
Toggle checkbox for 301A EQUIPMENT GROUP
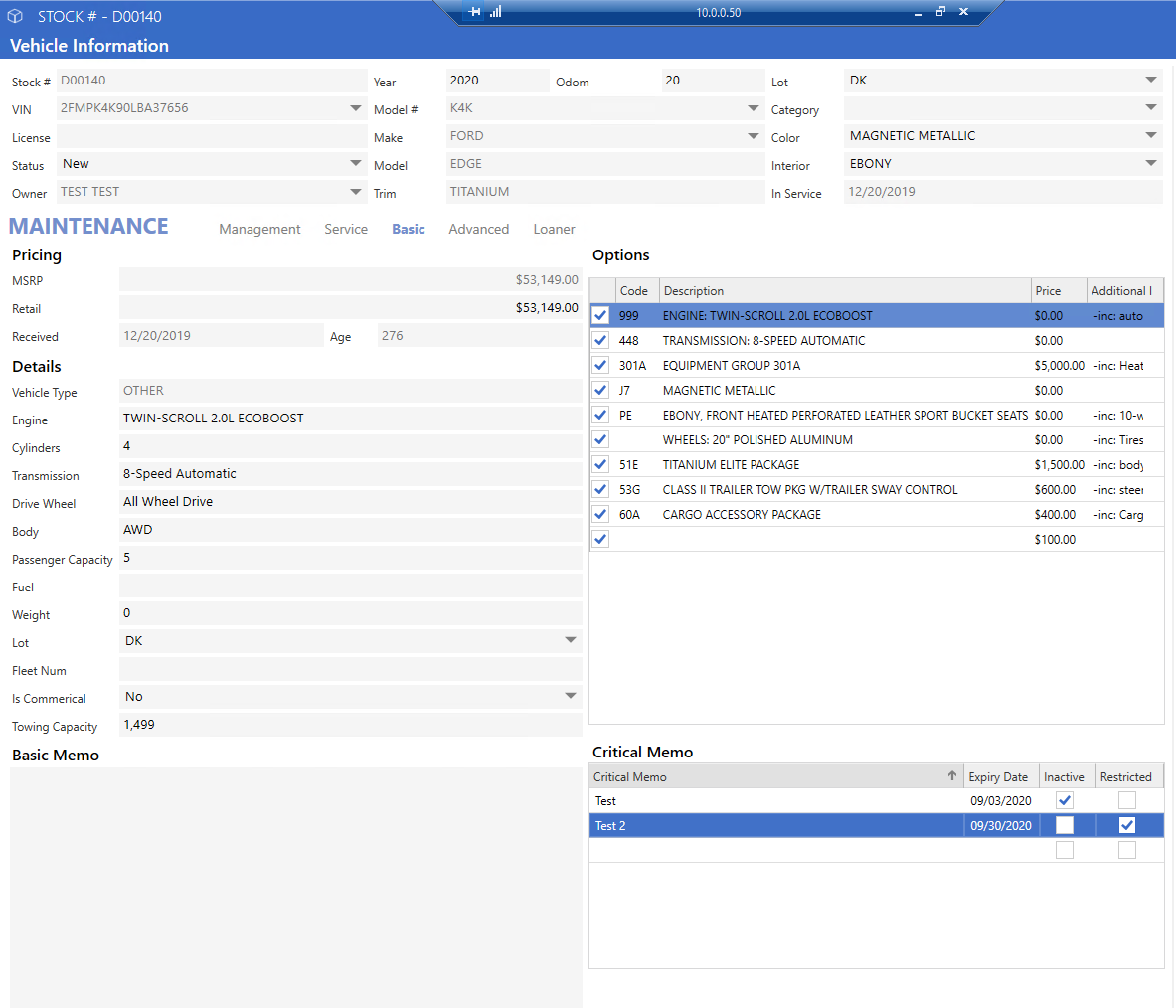(x=600, y=365)
